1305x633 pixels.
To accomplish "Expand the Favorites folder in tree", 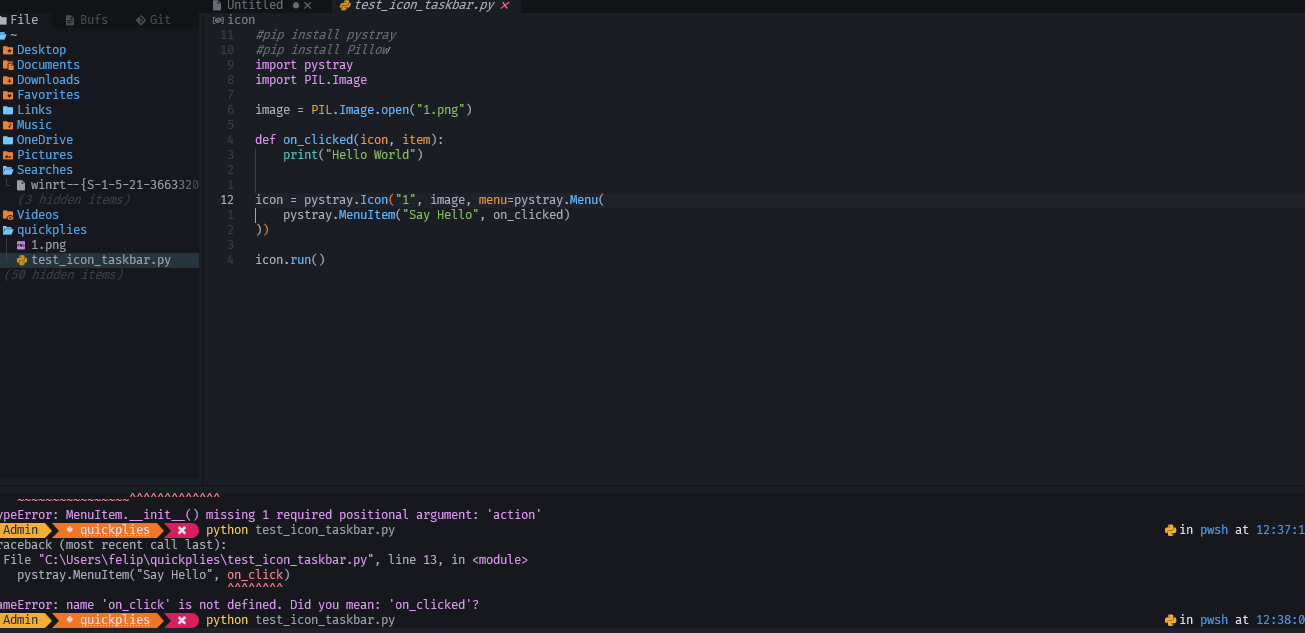I will pyautogui.click(x=47, y=95).
